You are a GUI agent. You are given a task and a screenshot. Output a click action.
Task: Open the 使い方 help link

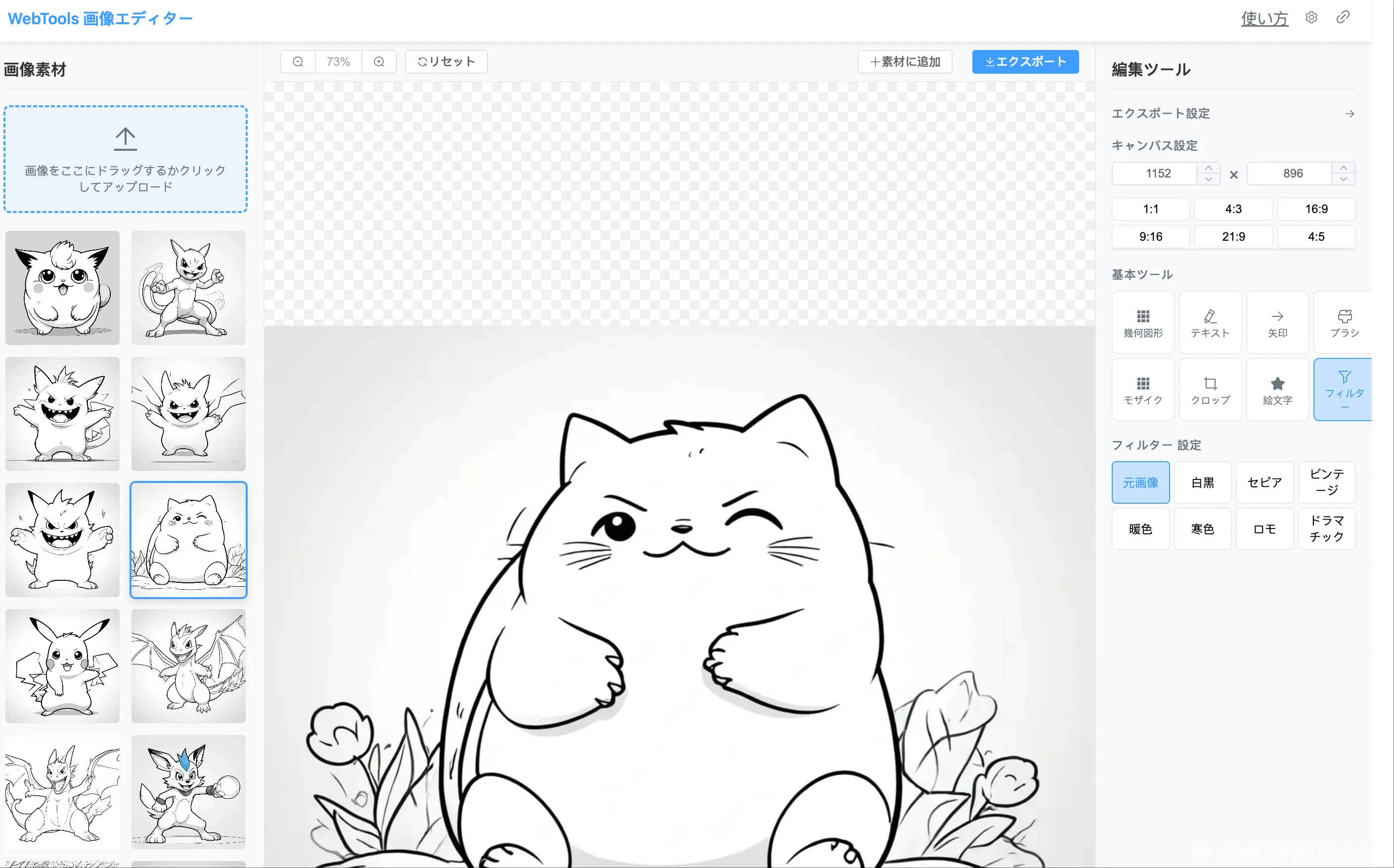click(1264, 18)
